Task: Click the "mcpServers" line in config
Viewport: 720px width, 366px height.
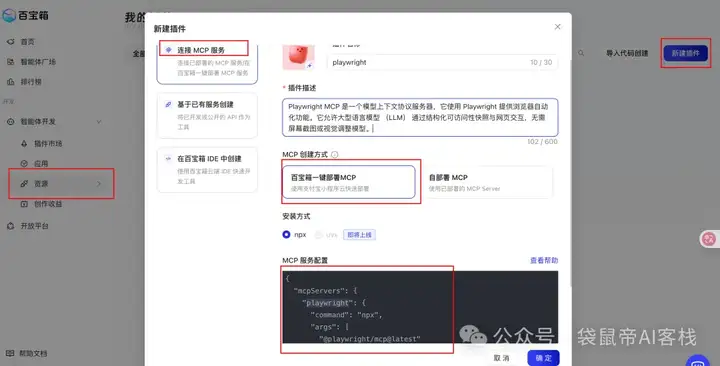Action: [x=325, y=291]
